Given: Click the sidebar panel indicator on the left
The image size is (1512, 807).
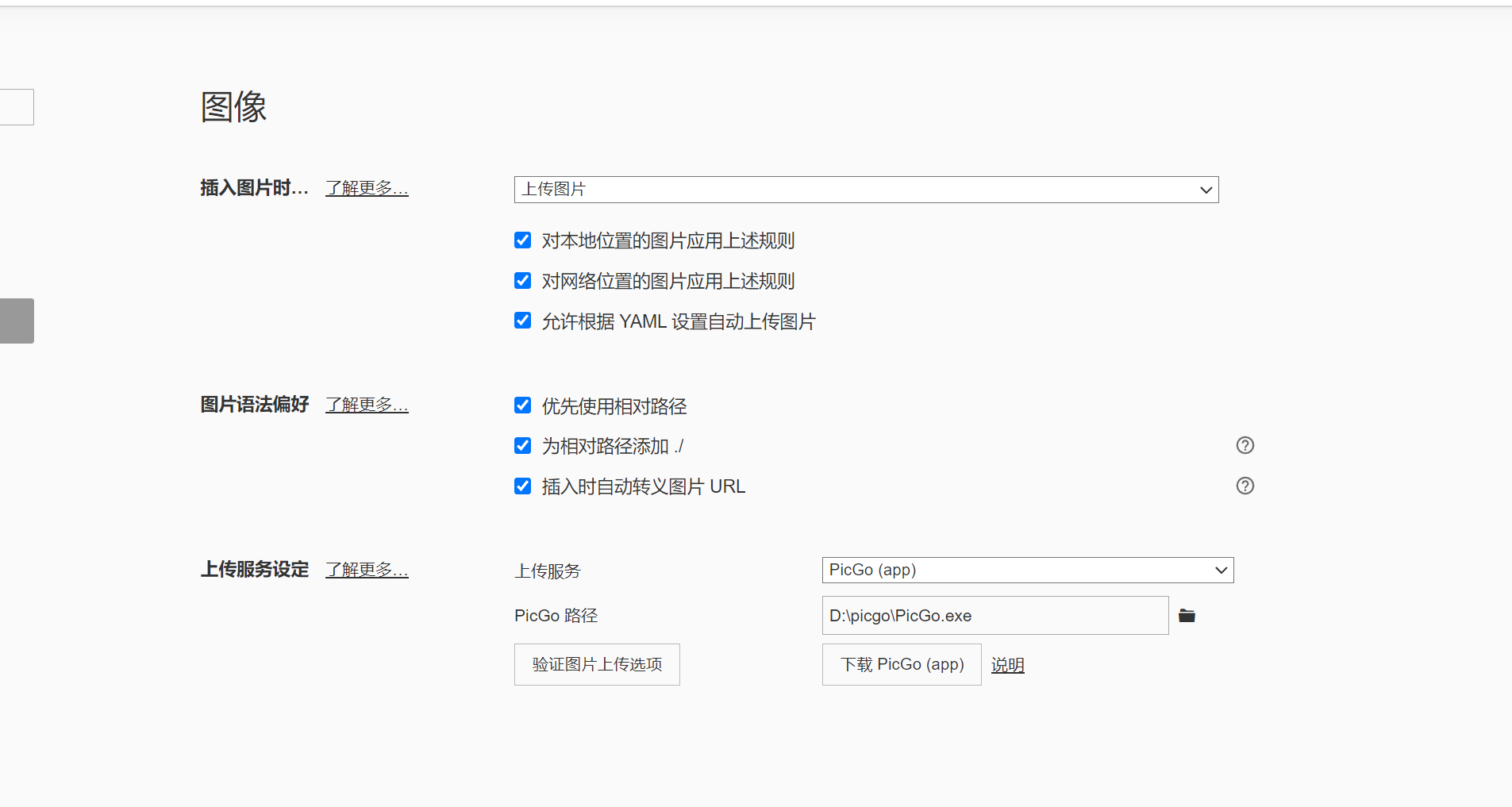Looking at the screenshot, I should tap(17, 320).
